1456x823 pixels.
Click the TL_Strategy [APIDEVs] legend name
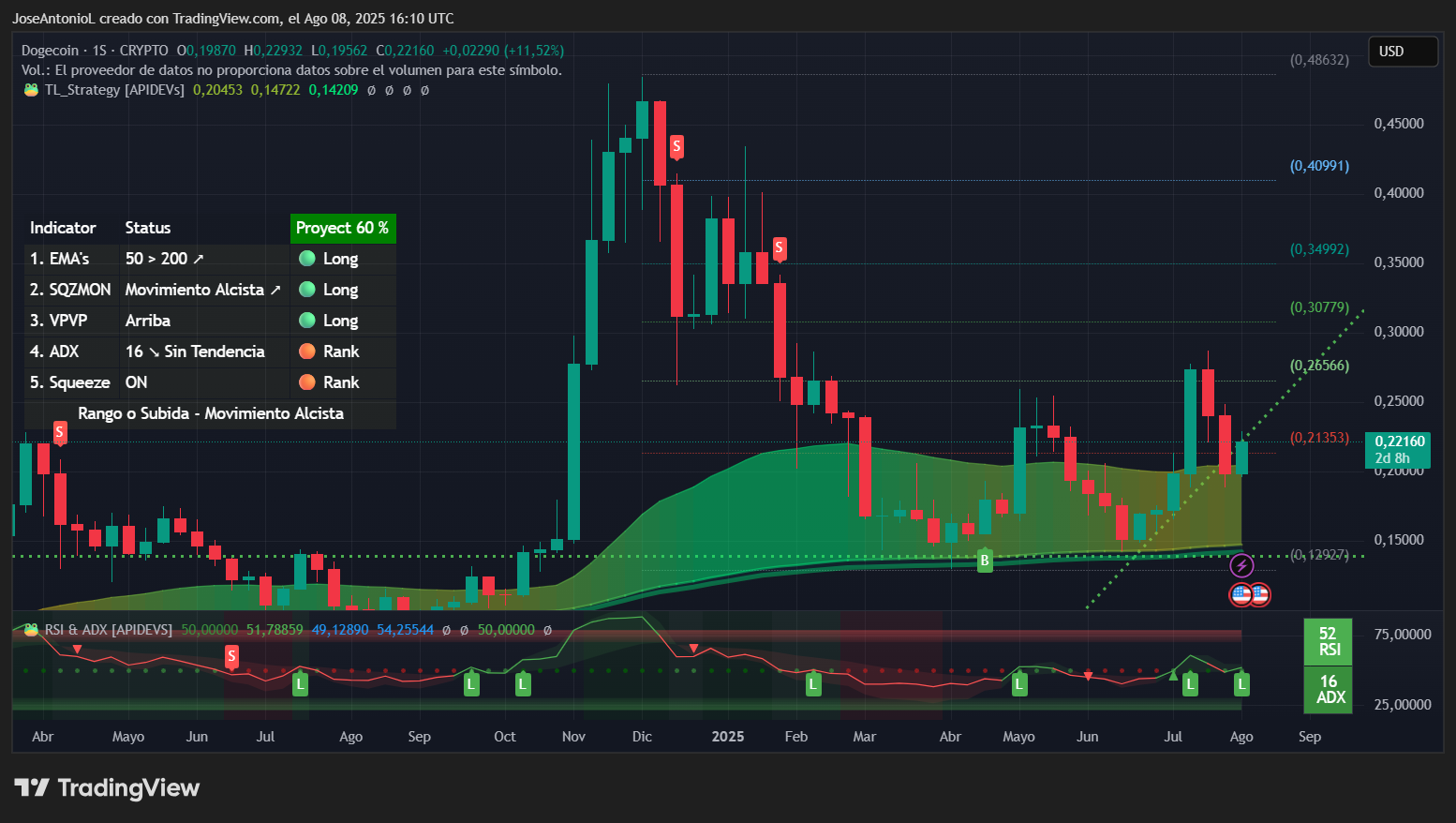(x=114, y=90)
